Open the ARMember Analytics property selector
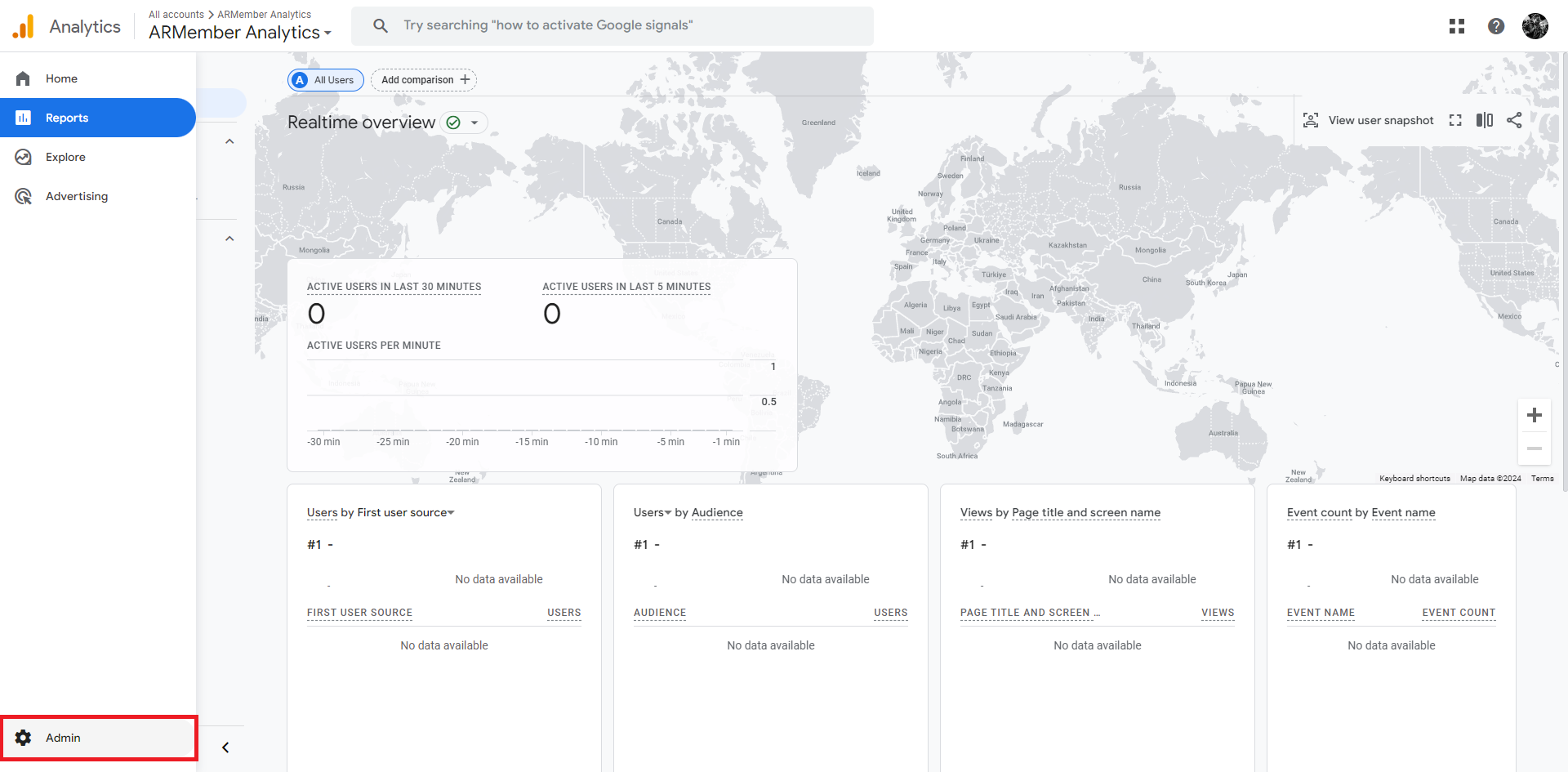This screenshot has width=1568, height=772. click(240, 33)
